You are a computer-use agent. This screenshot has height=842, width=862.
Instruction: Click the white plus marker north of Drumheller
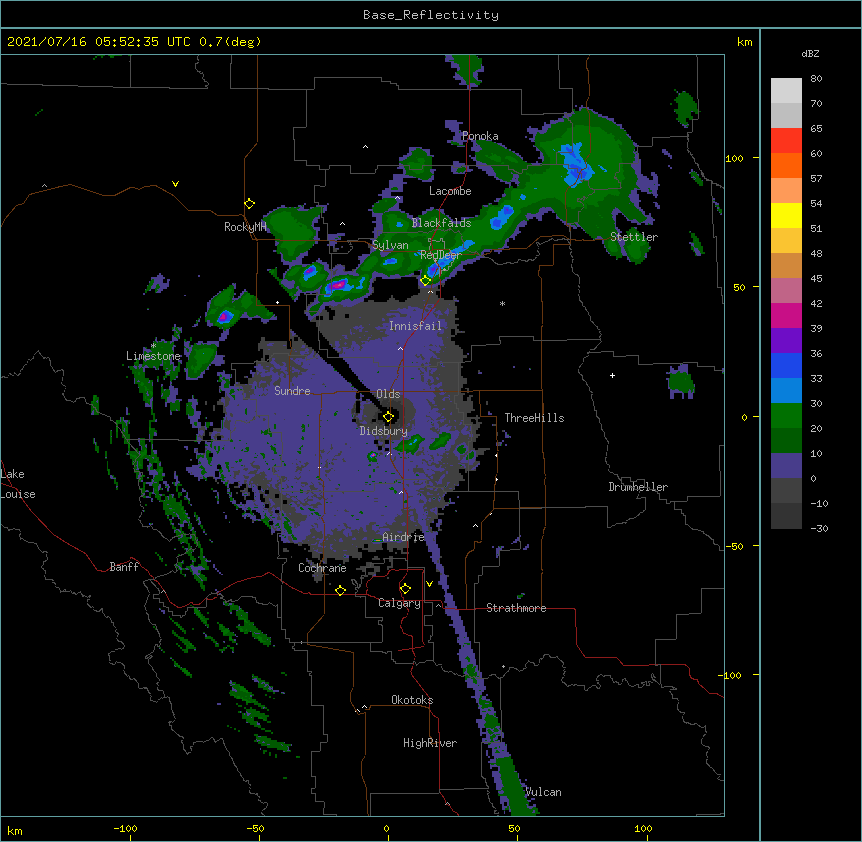(612, 375)
